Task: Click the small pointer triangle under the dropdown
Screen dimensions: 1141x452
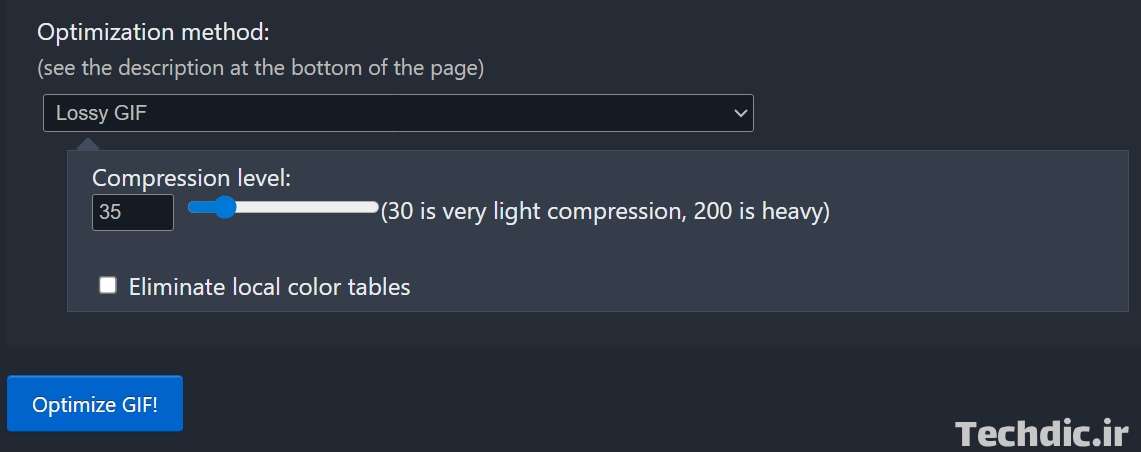Action: 88,143
